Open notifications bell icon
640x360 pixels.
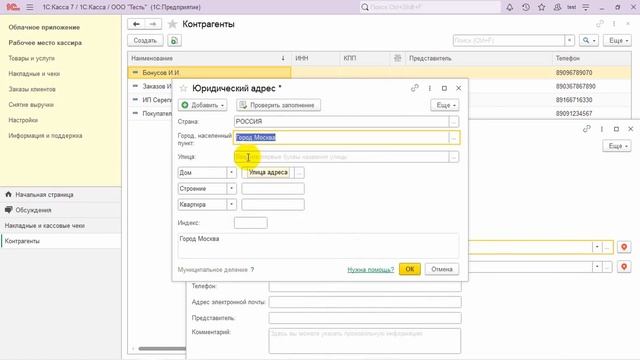[509, 7]
